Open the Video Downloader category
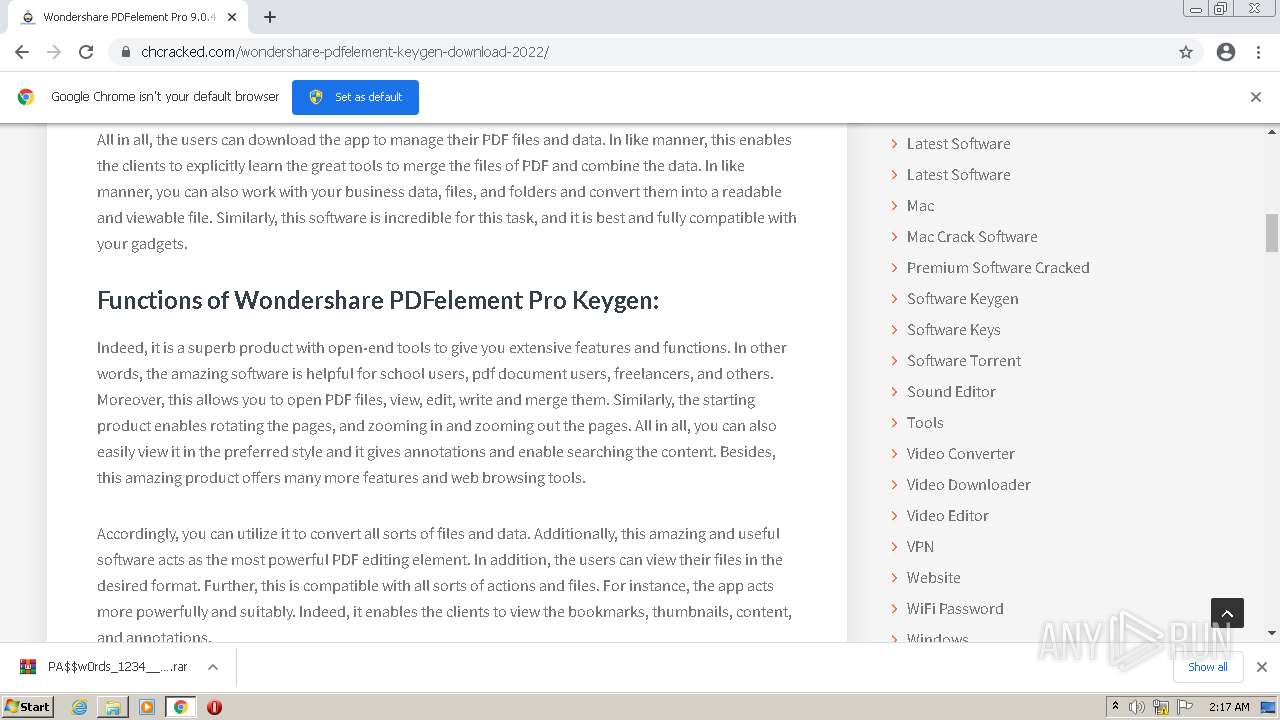This screenshot has width=1280, height=720. pos(968,485)
